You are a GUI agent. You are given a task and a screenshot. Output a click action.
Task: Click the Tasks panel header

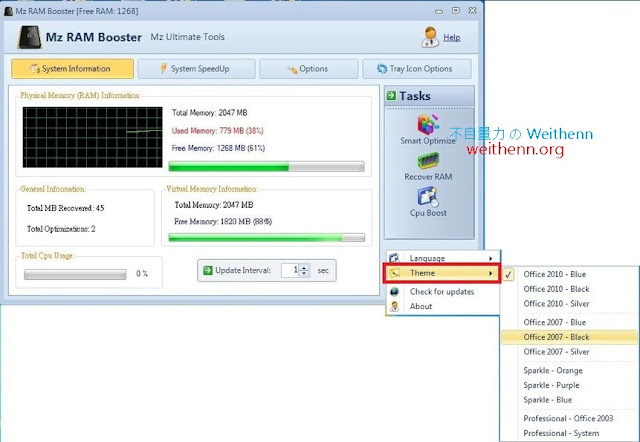pos(429,96)
